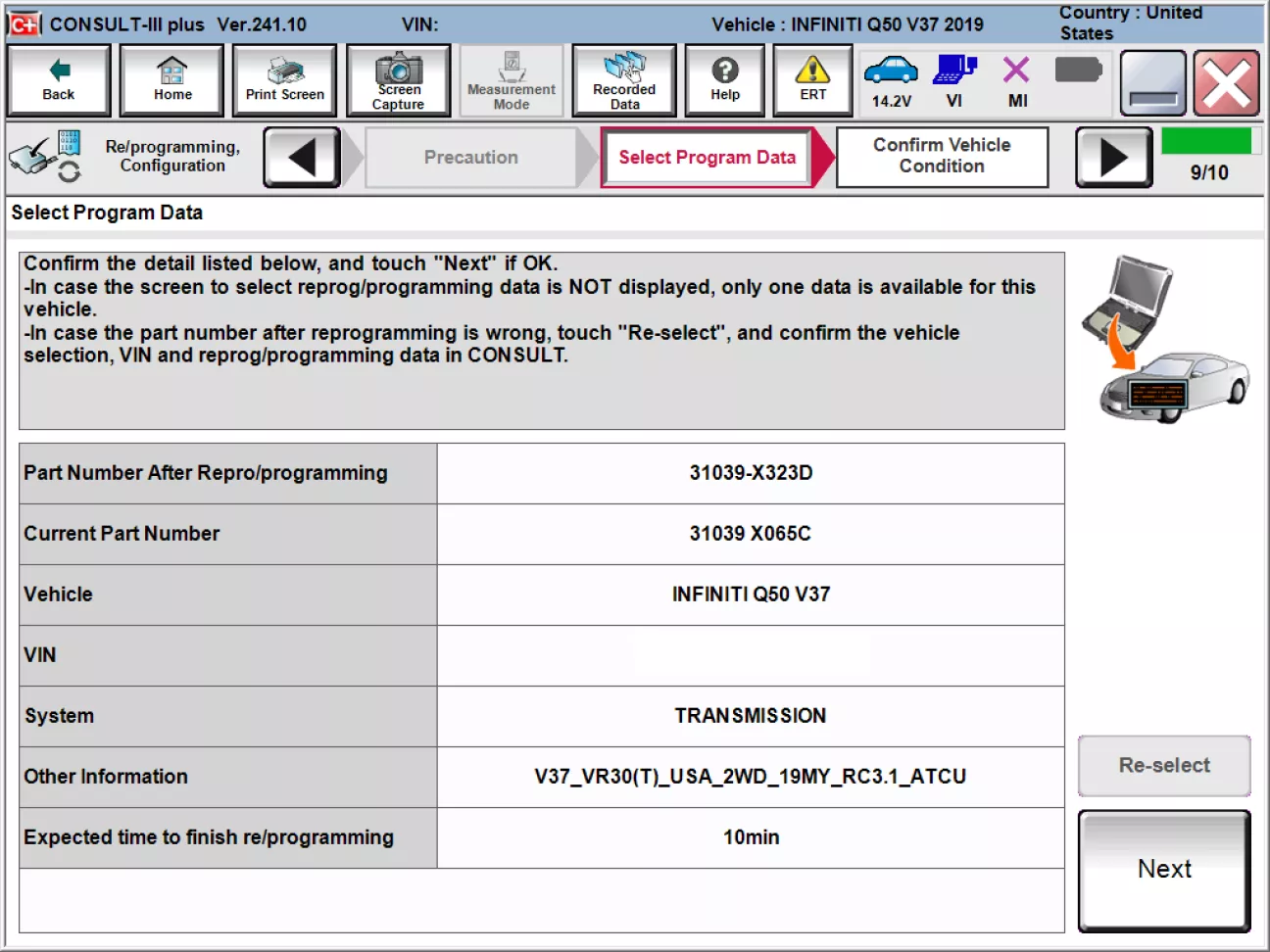Close the CONSULT-III plus application
This screenshot has width=1270, height=952.
(1226, 82)
